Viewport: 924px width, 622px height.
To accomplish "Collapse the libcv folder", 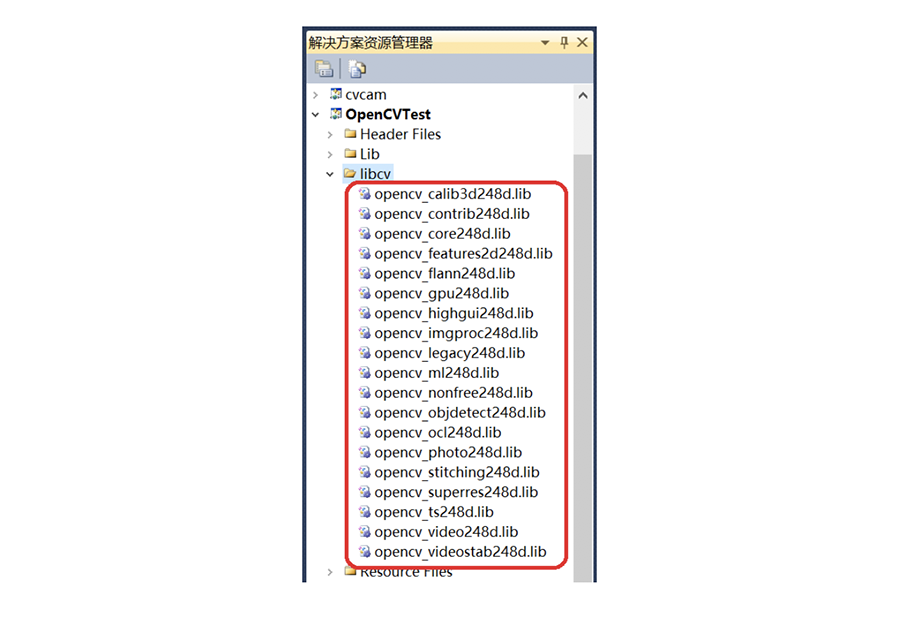I will click(x=330, y=174).
